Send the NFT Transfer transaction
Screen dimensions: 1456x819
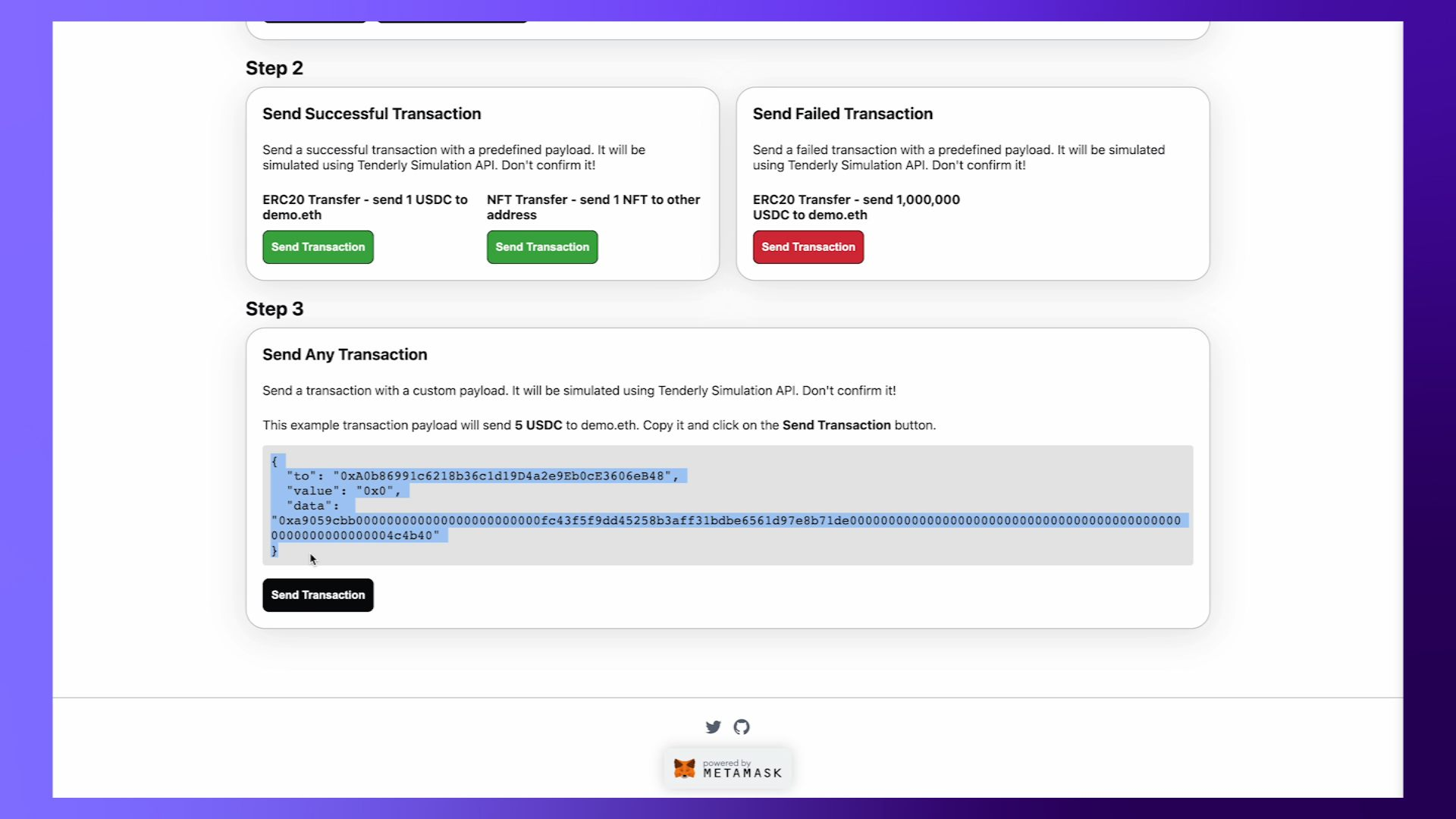541,246
